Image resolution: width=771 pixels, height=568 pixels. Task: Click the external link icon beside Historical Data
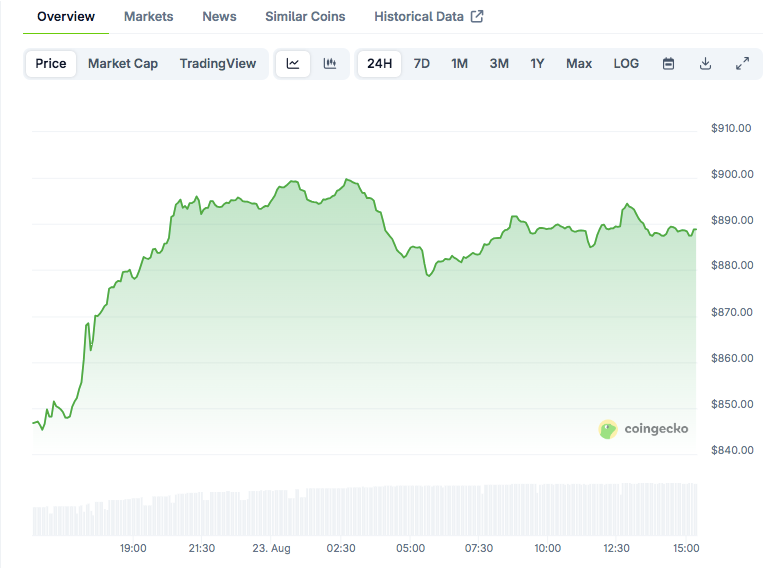pos(477,16)
